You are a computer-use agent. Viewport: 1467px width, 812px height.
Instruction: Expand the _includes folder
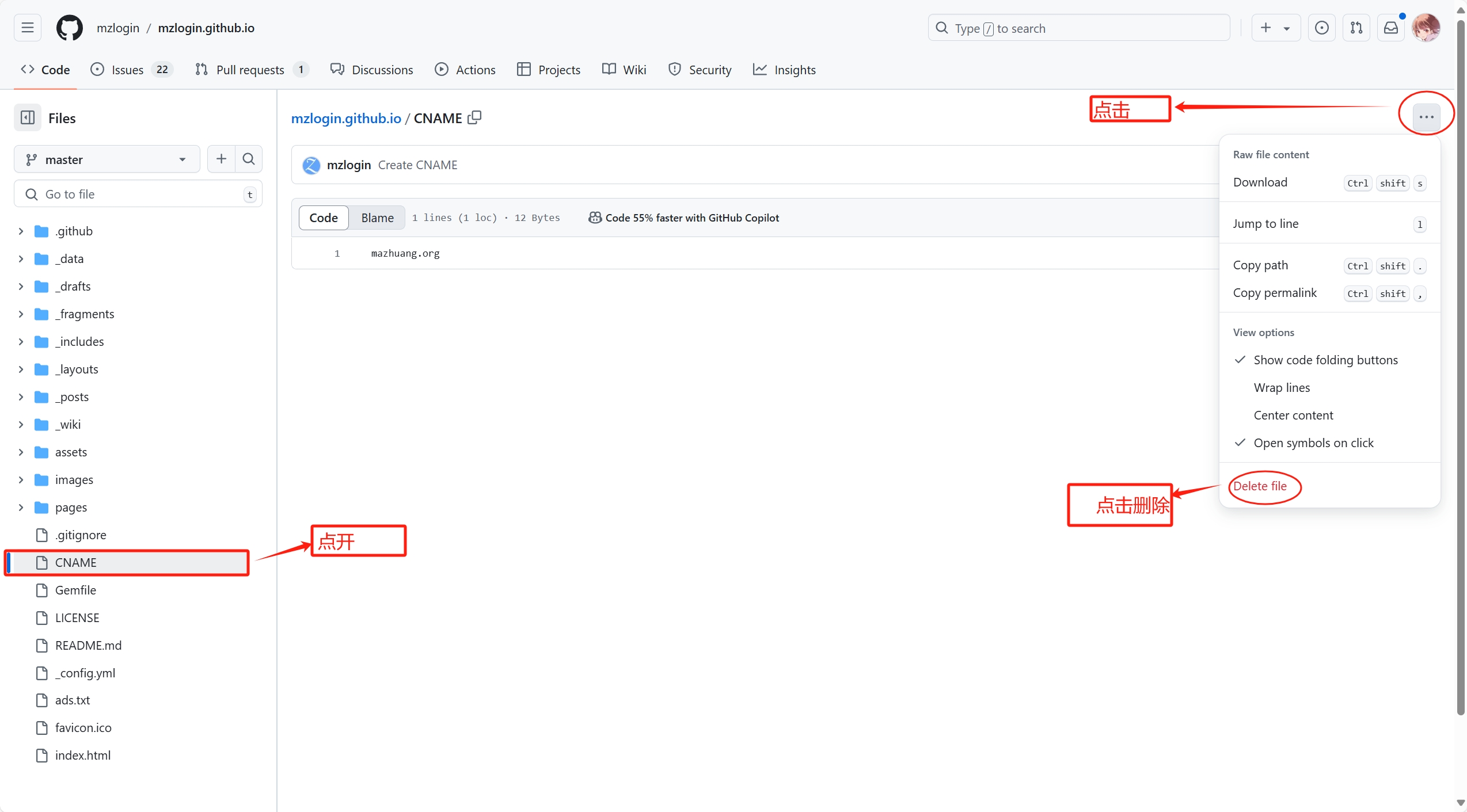click(x=21, y=341)
